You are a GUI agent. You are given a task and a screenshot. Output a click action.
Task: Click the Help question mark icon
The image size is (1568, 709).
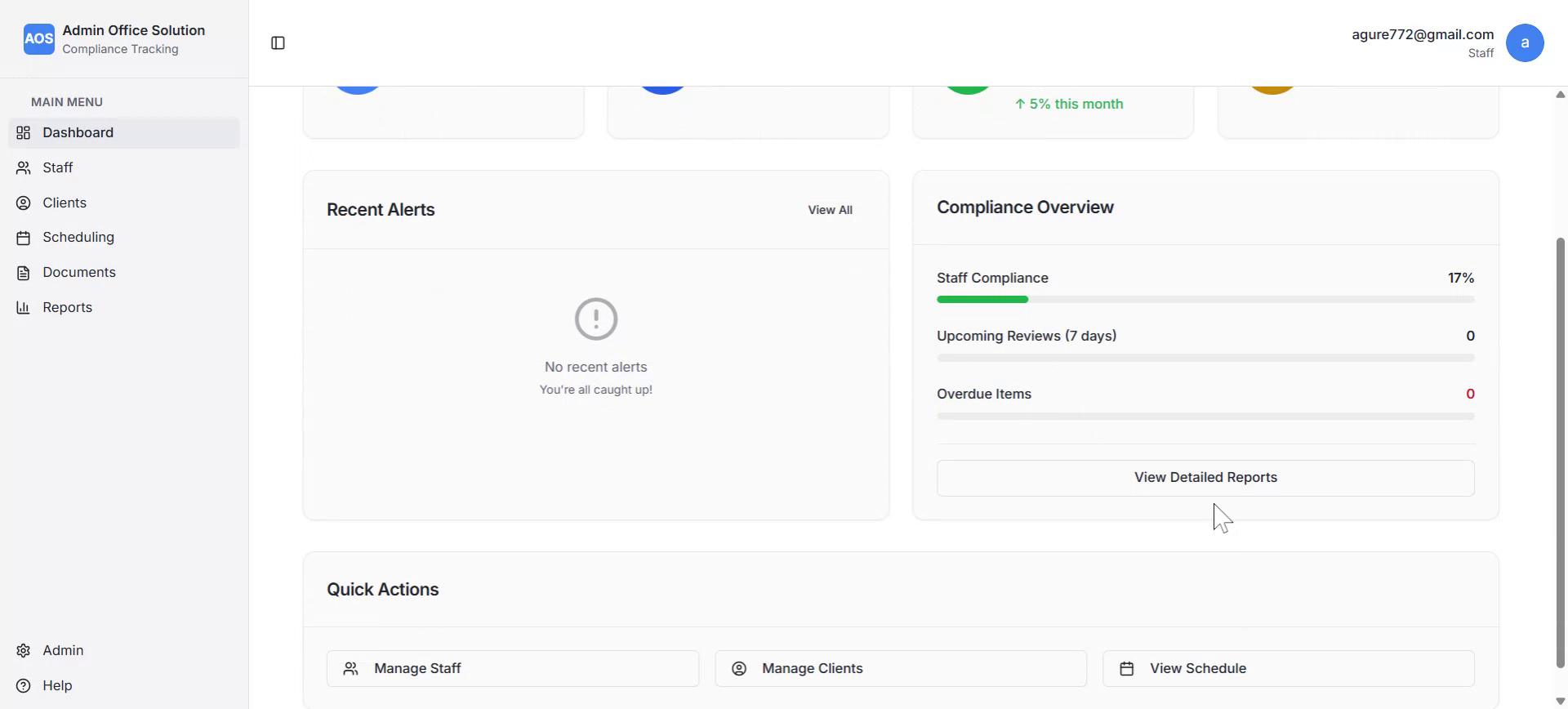tap(24, 686)
